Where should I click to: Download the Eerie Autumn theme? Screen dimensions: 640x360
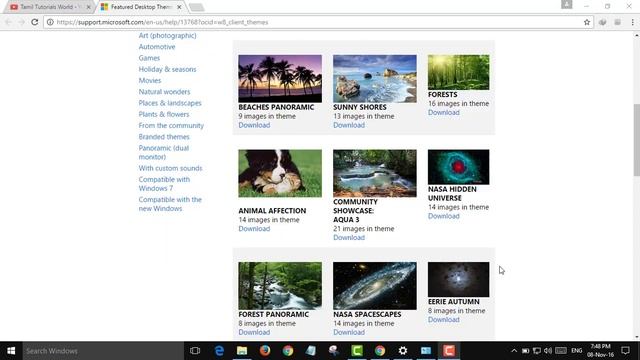click(443, 320)
